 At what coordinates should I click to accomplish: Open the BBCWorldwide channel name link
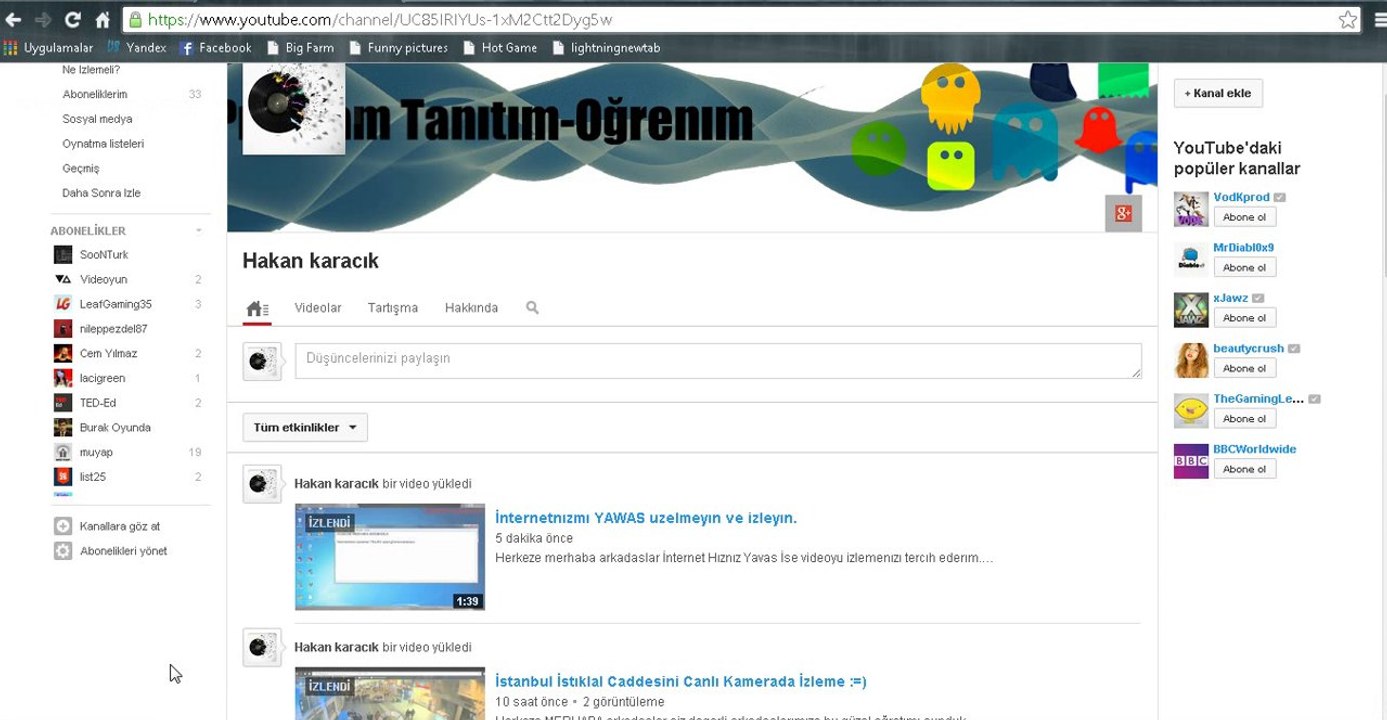click(x=1255, y=449)
